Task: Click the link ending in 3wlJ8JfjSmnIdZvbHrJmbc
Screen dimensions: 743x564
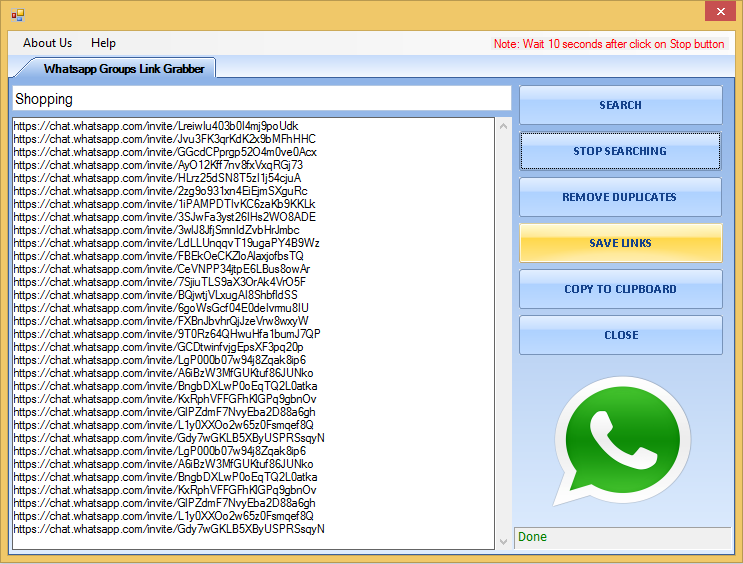Action: tap(156, 230)
